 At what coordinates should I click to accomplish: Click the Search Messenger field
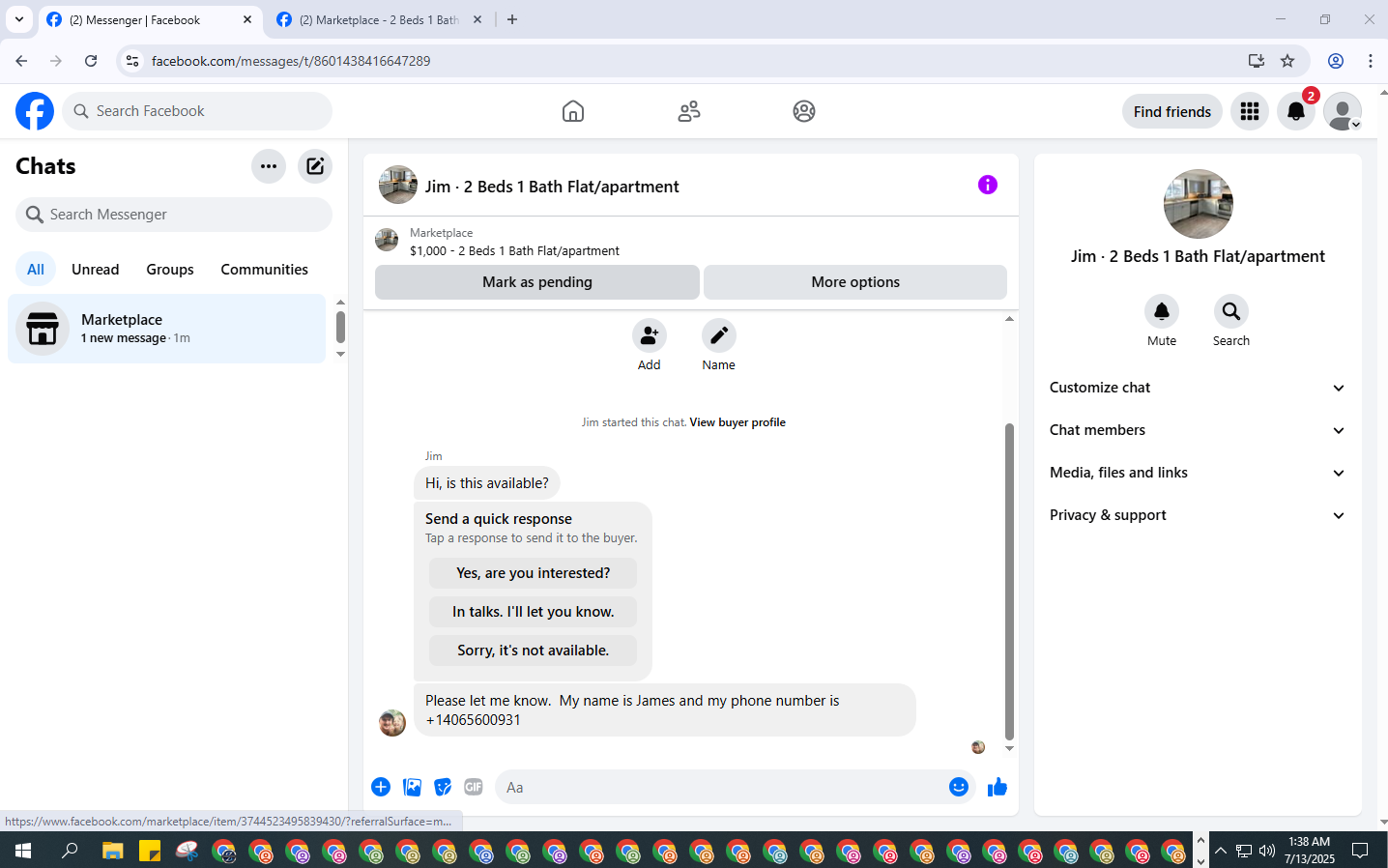tap(174, 215)
